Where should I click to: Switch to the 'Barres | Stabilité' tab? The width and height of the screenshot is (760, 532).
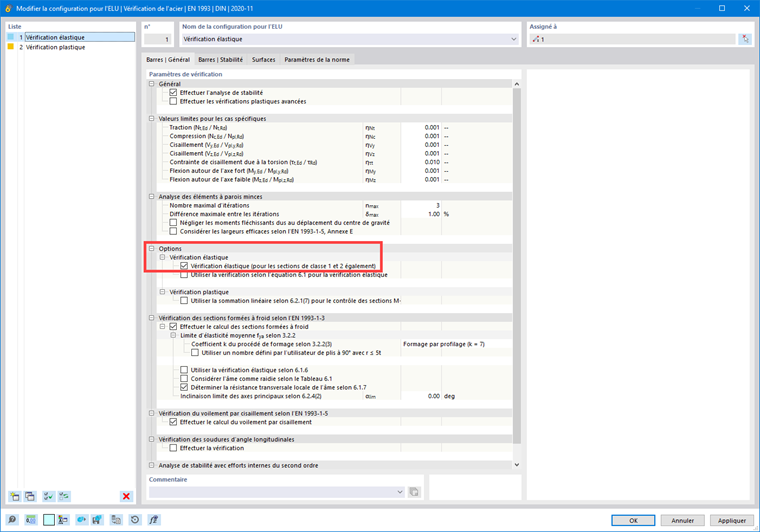(221, 60)
